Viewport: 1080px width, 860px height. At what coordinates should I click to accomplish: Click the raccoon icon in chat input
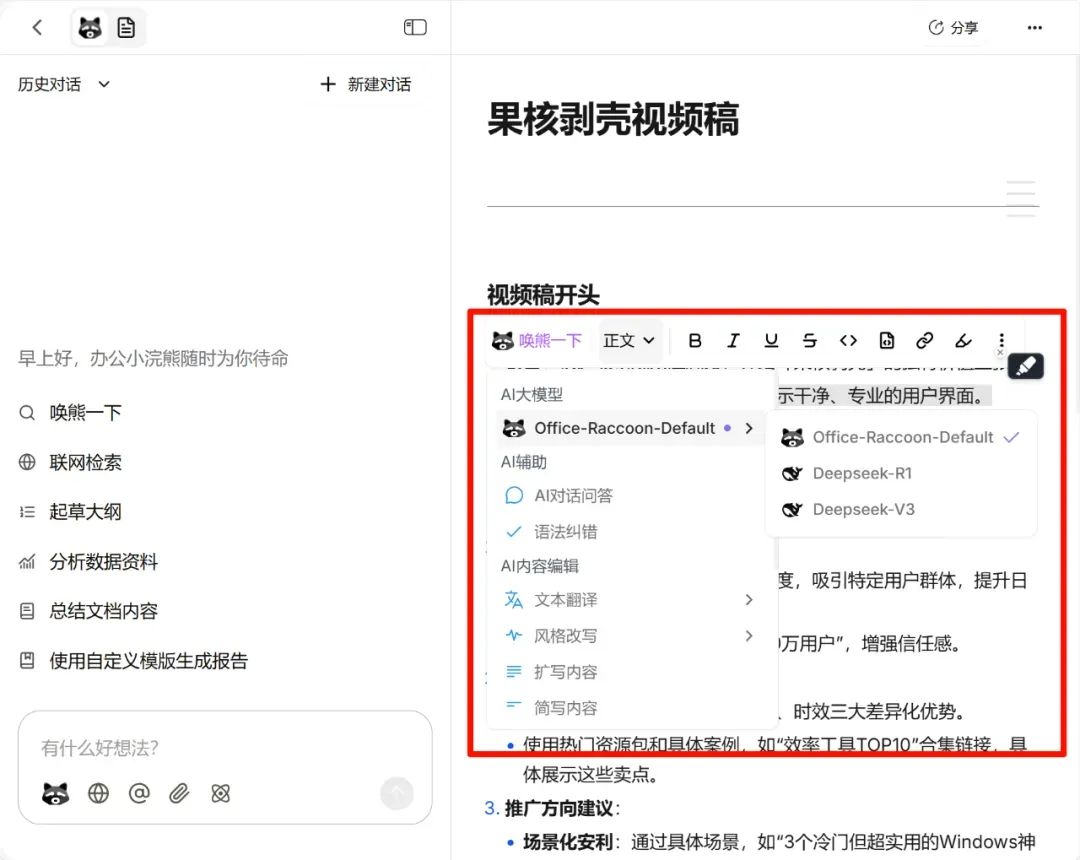point(56,793)
